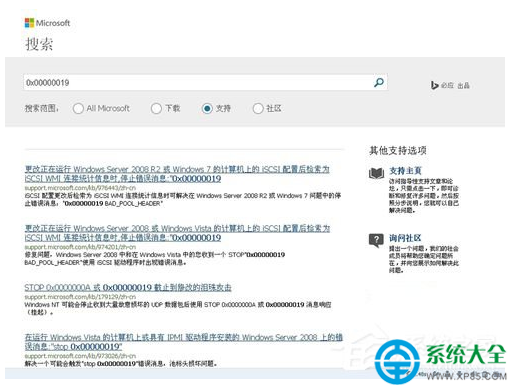Open the IPMI driver Windows Server 2008 result

tap(184, 342)
